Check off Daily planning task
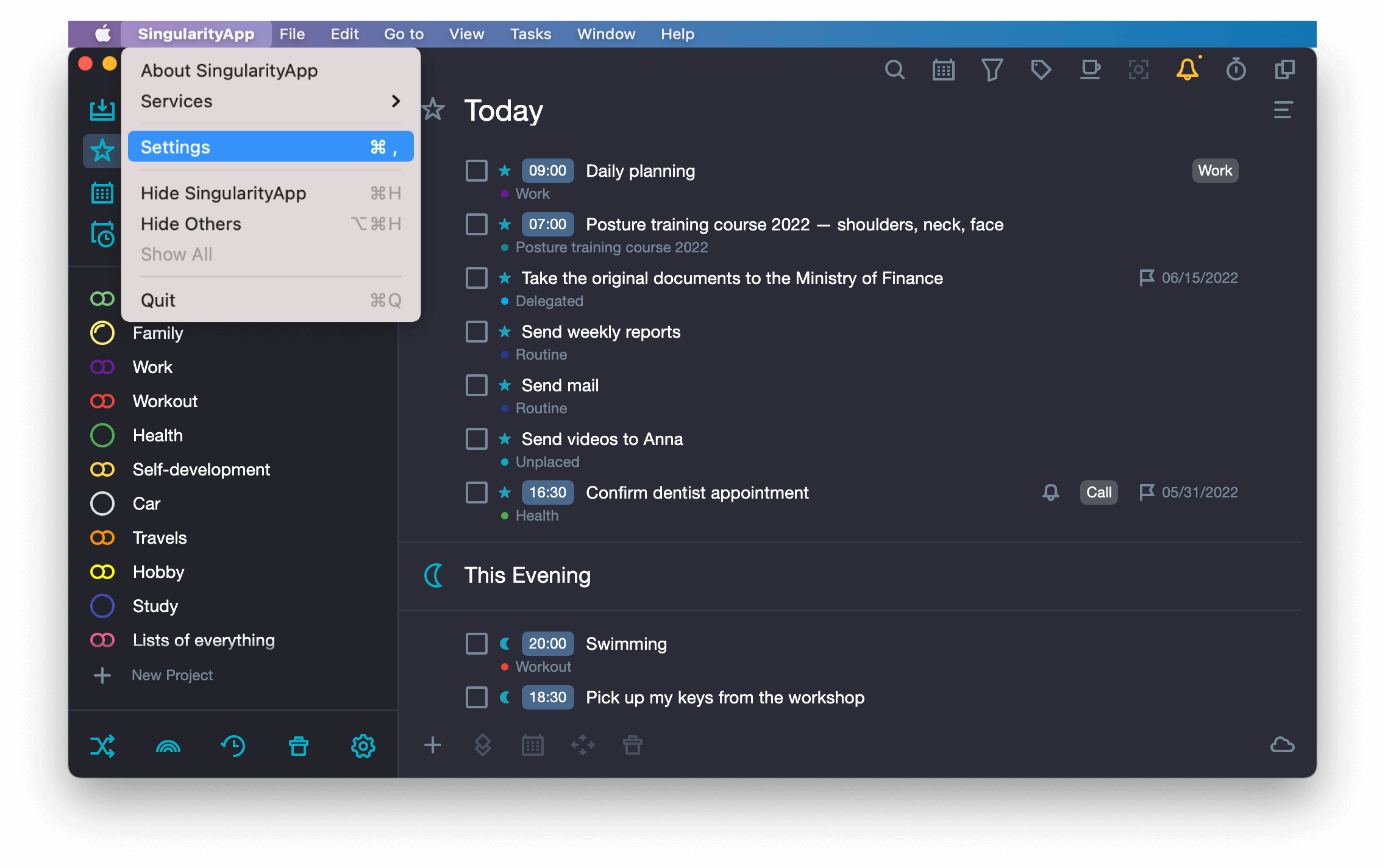 pos(477,171)
